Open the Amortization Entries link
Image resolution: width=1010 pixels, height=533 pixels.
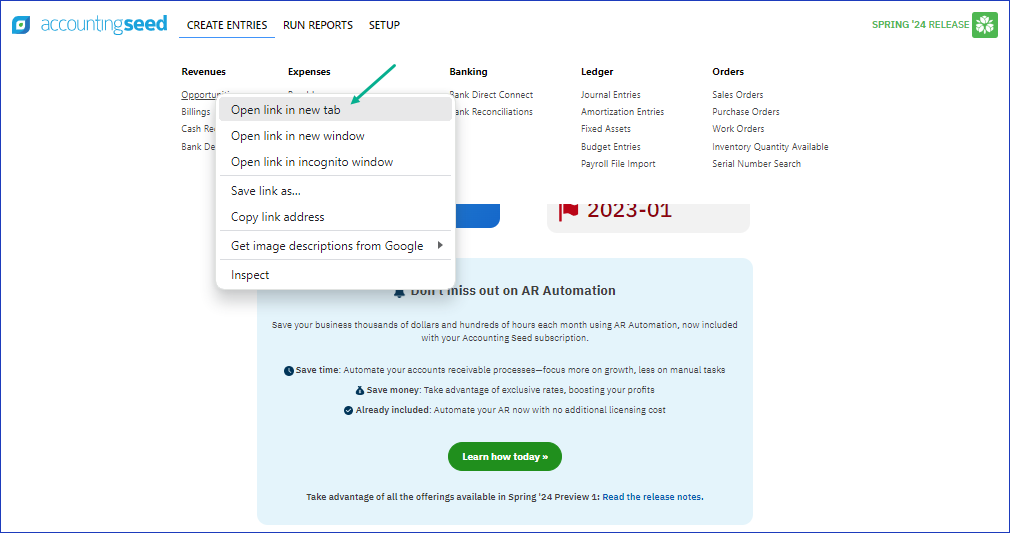click(622, 111)
